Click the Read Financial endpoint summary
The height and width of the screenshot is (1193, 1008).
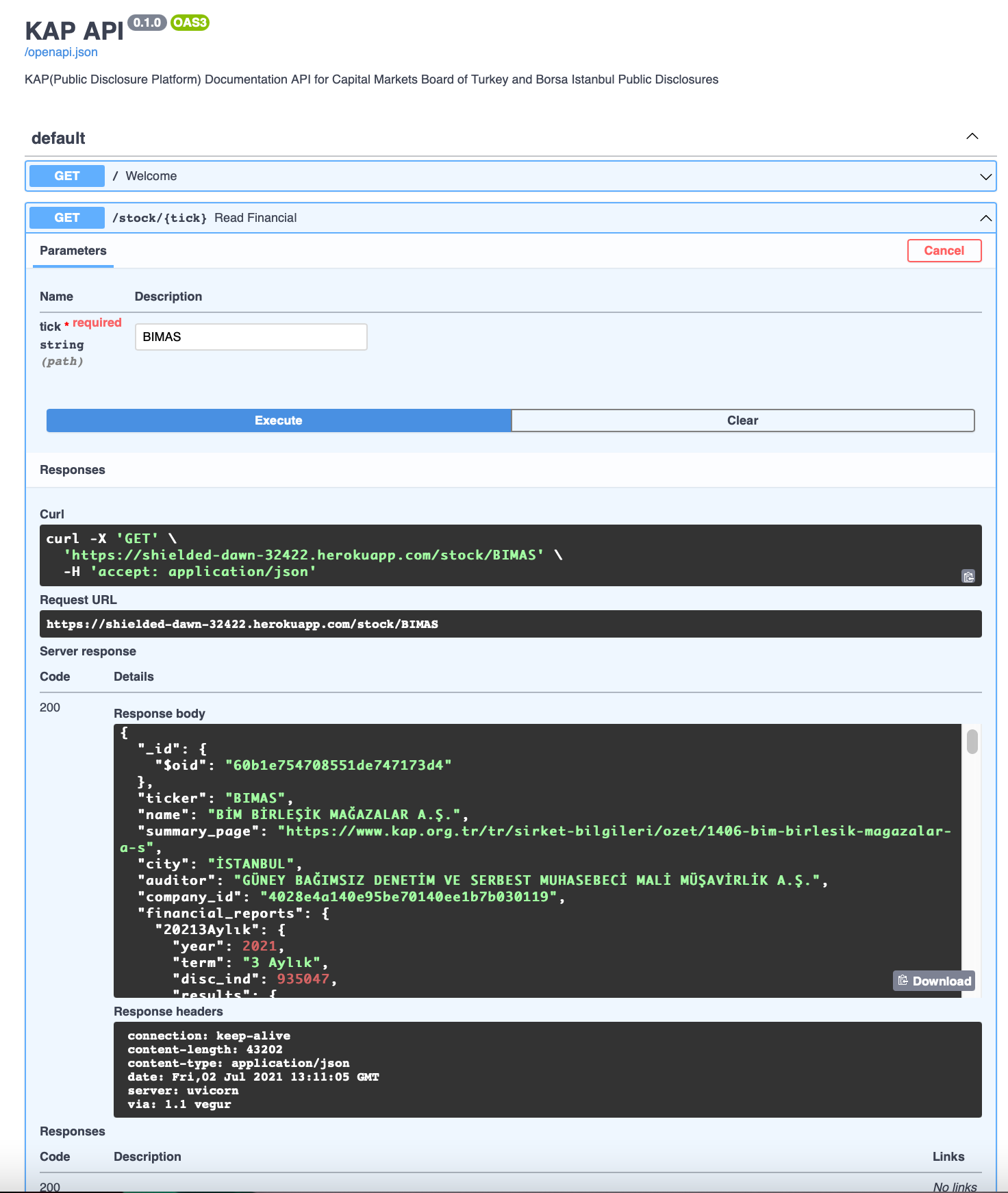(x=255, y=218)
